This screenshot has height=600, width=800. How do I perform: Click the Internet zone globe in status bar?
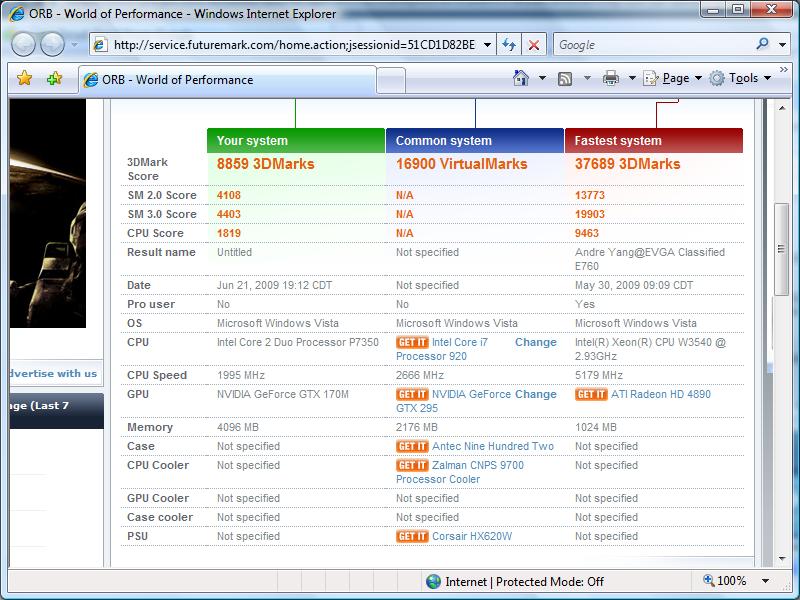pyautogui.click(x=433, y=582)
